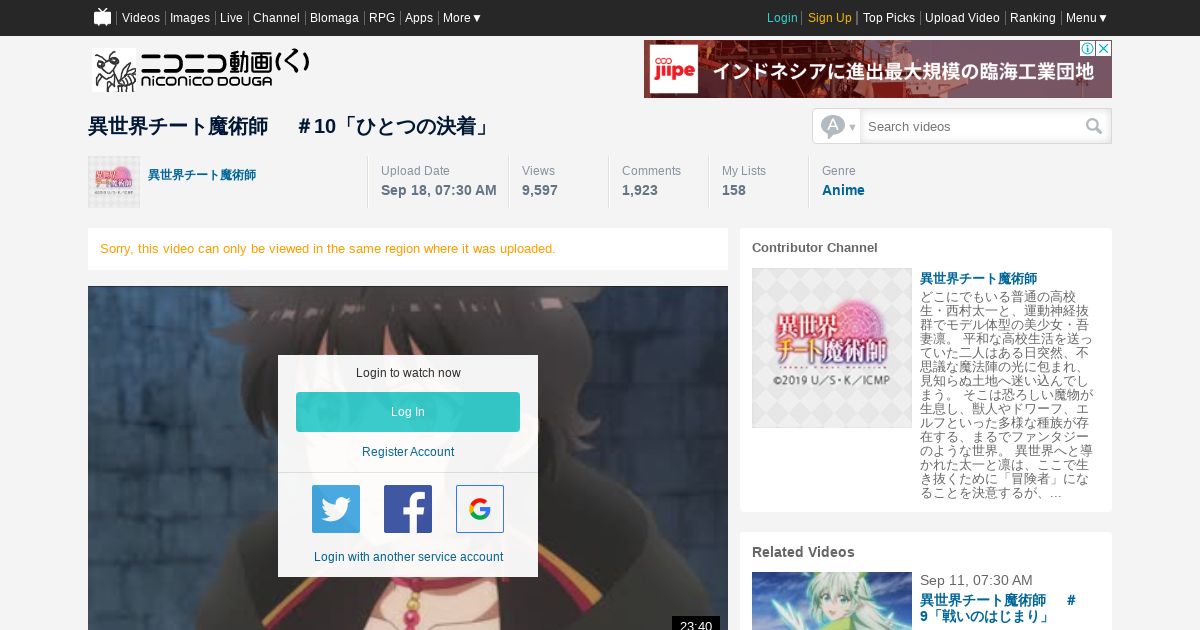Click the My Lists count 158
Screen dimensions: 1200x630
[x=734, y=190]
